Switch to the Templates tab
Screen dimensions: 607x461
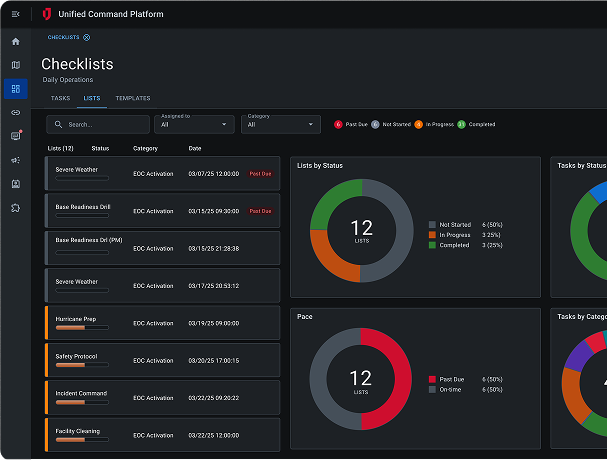(132, 98)
